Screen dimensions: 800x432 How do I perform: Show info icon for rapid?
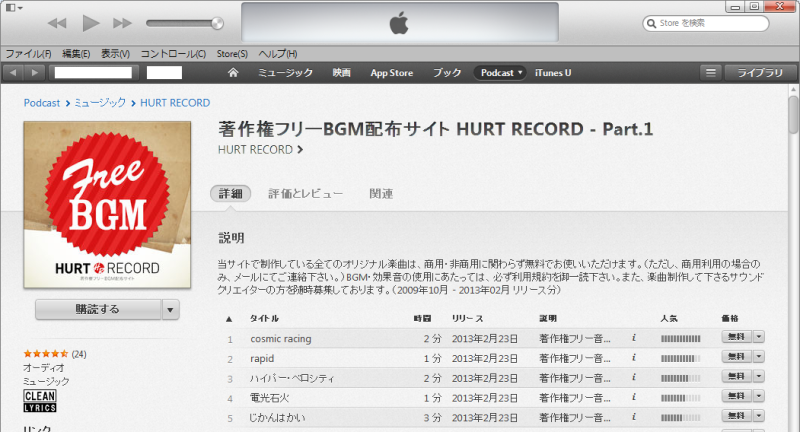click(x=634, y=358)
